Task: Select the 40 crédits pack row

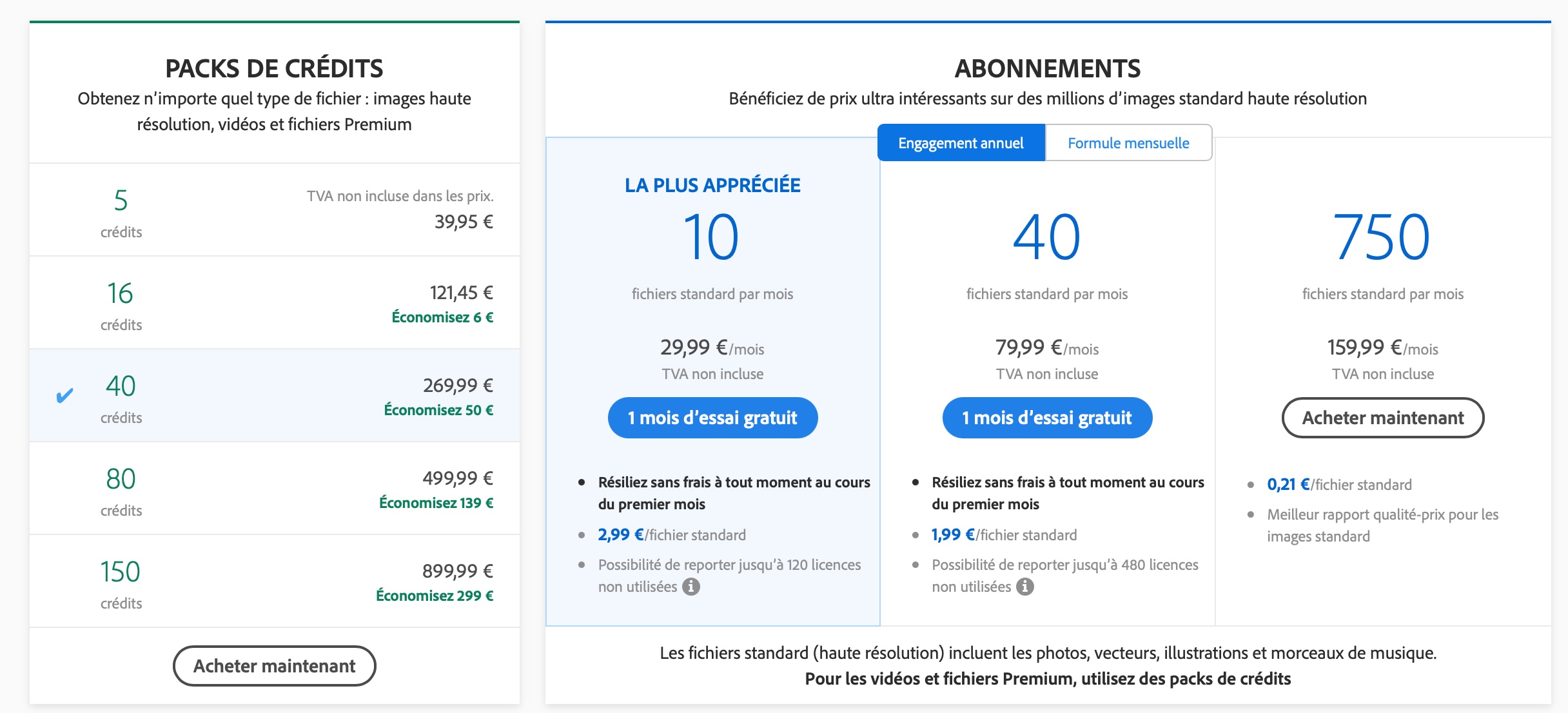Action: point(274,396)
